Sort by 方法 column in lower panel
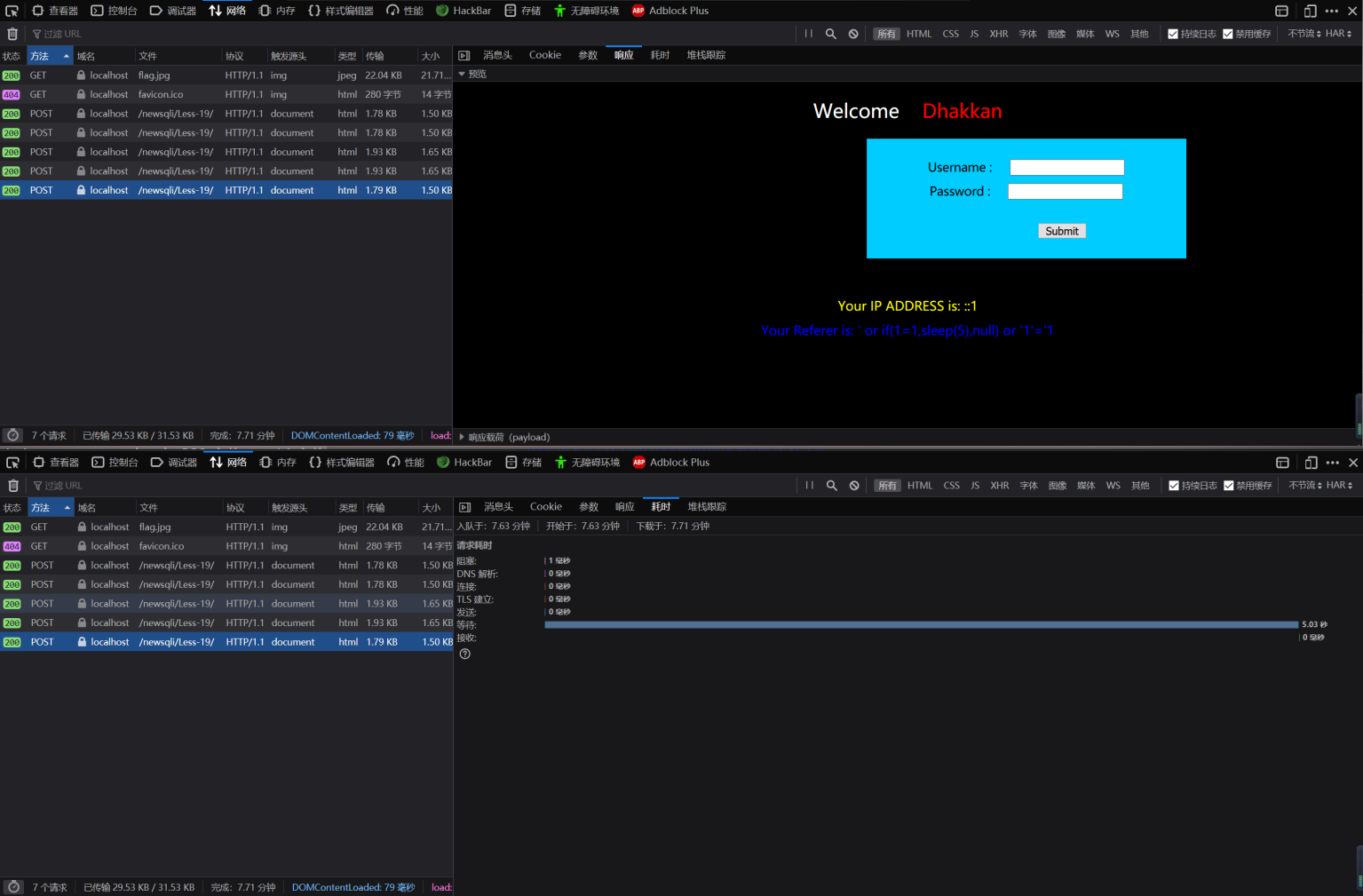This screenshot has width=1363, height=896. pos(51,508)
